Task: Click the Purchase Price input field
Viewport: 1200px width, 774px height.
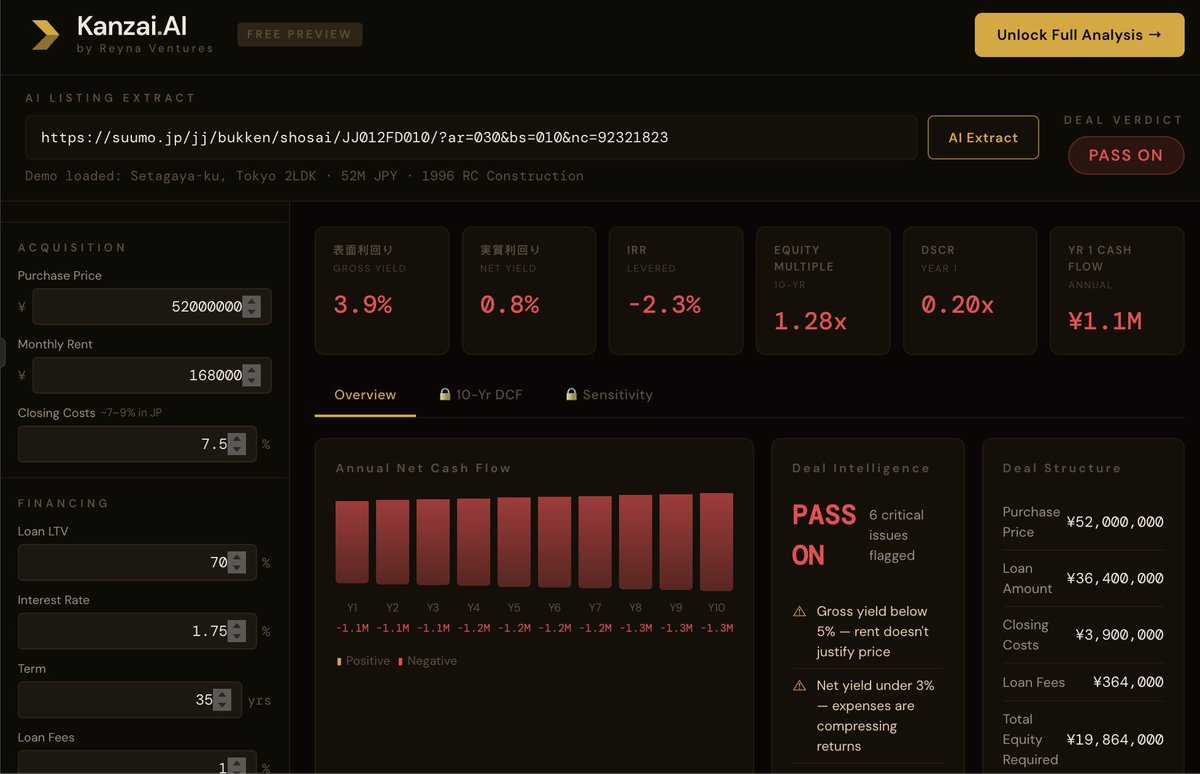Action: coord(152,307)
